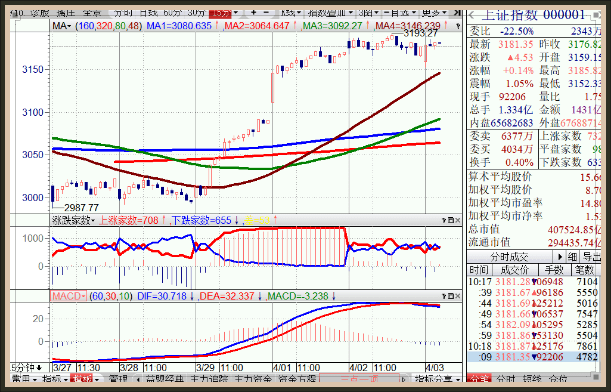Click the 细 button beside 分时成交
Image resolution: width=611 pixels, height=392 pixels.
click(x=572, y=257)
